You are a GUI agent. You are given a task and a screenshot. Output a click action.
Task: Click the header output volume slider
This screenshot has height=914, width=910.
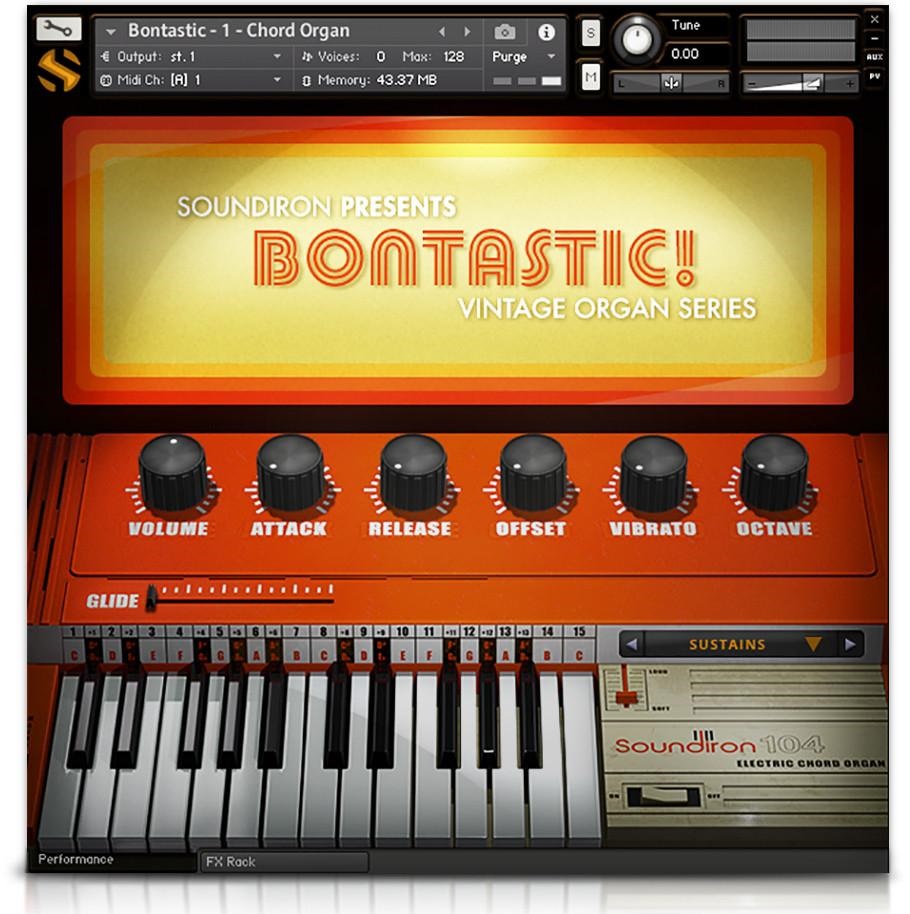point(800,85)
